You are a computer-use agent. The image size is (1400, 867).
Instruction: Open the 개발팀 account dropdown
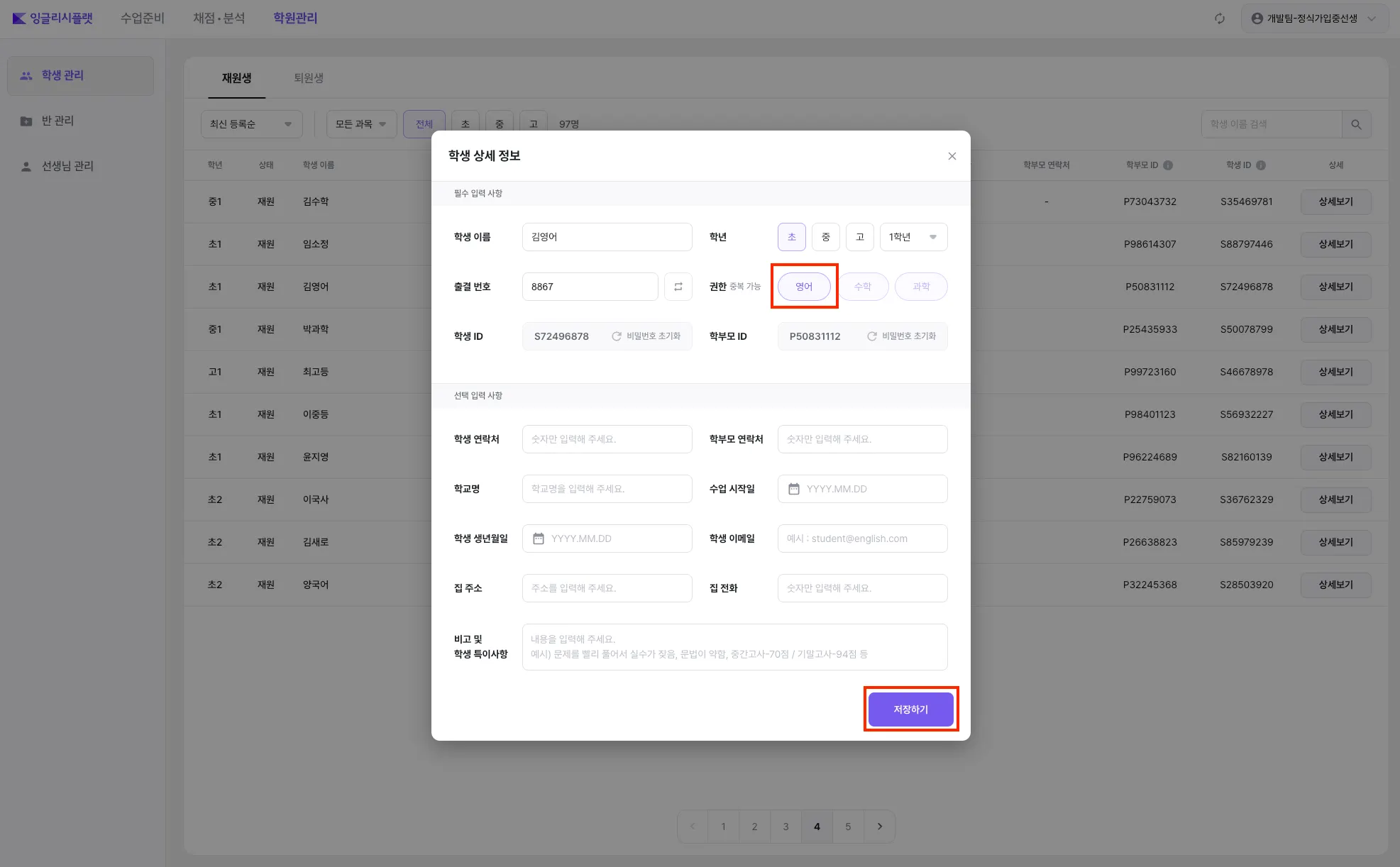(x=1313, y=18)
